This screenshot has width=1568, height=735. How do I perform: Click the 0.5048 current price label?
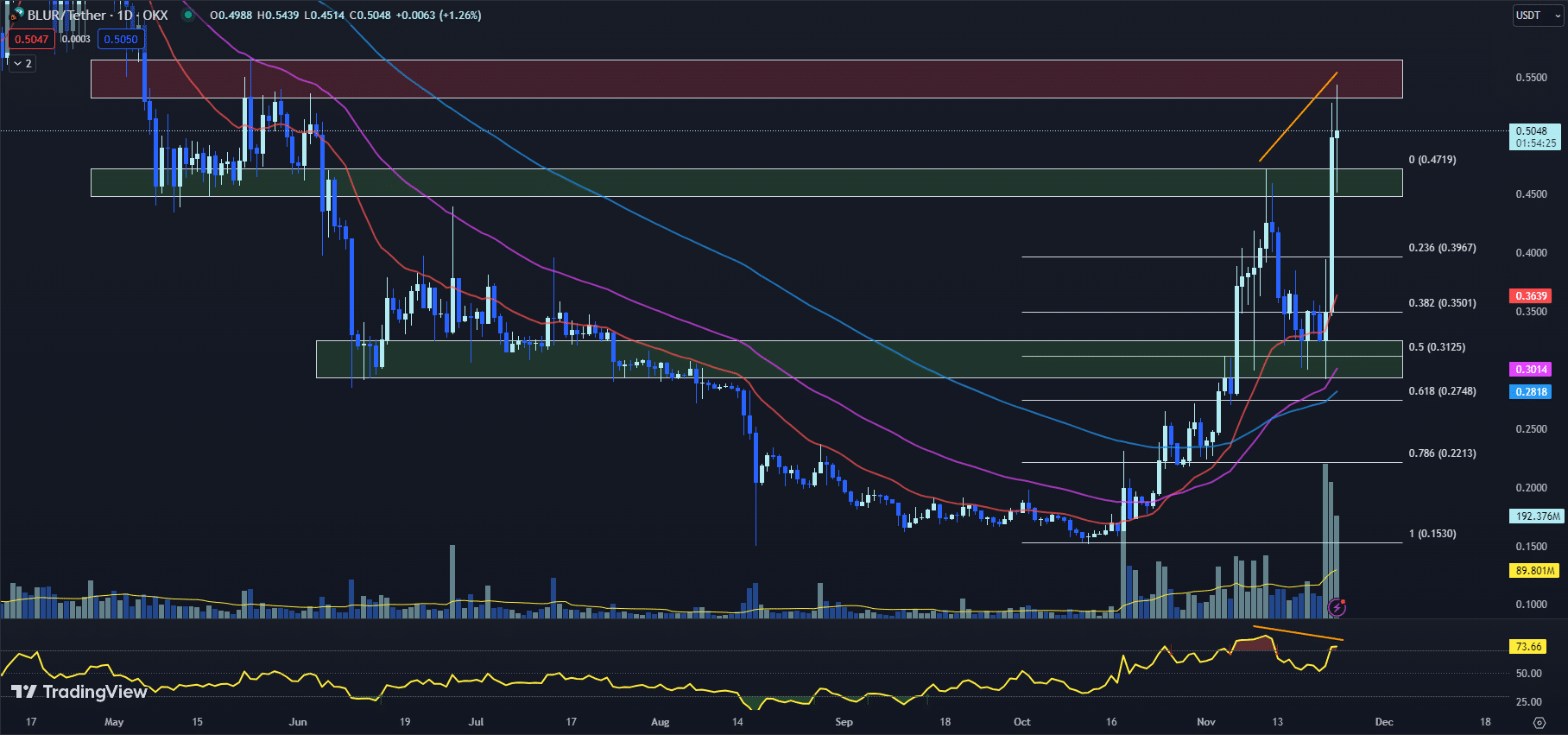1531,131
